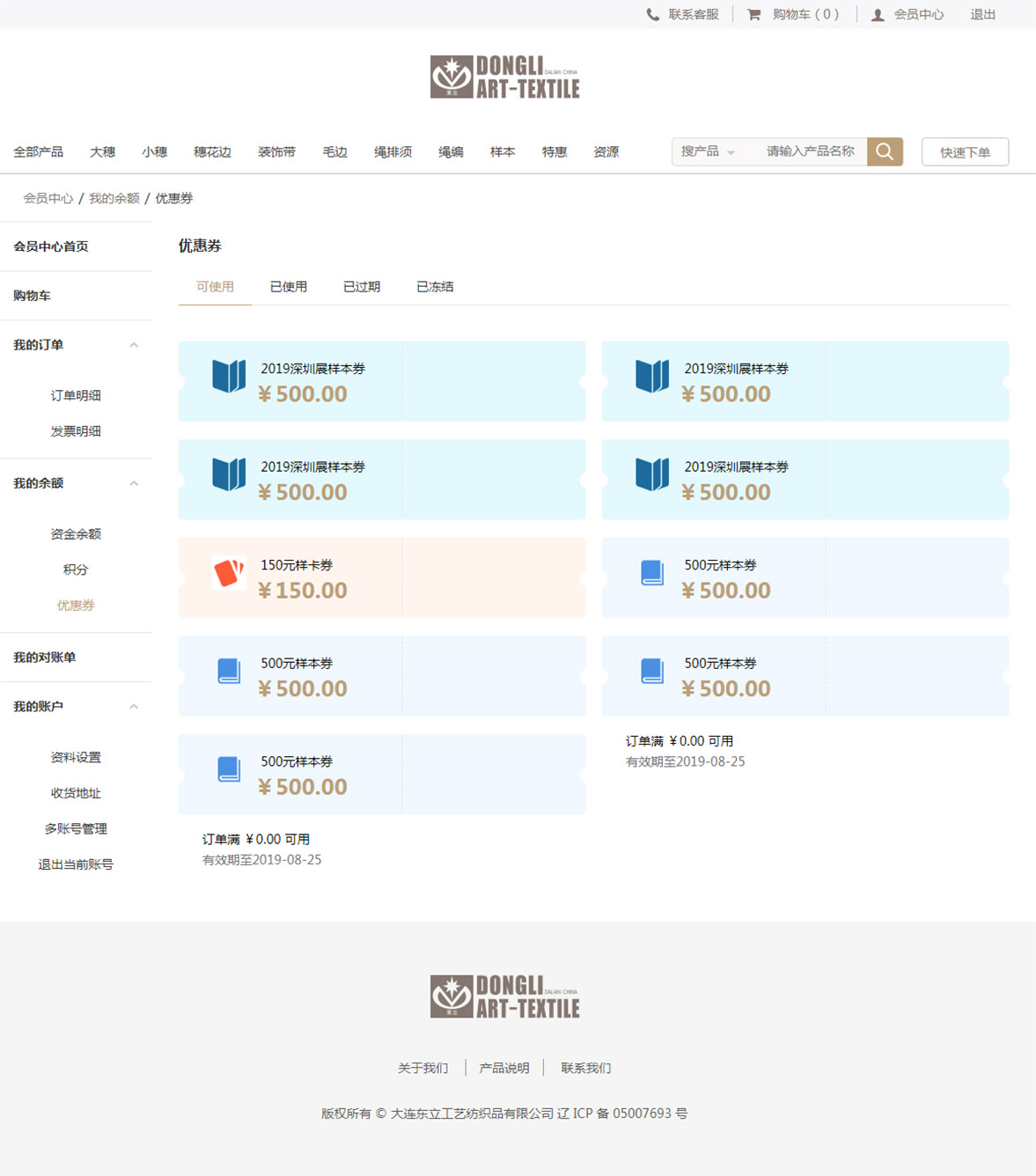Image resolution: width=1036 pixels, height=1176 pixels.
Task: Click the shopping cart icon in top bar
Action: click(x=753, y=15)
